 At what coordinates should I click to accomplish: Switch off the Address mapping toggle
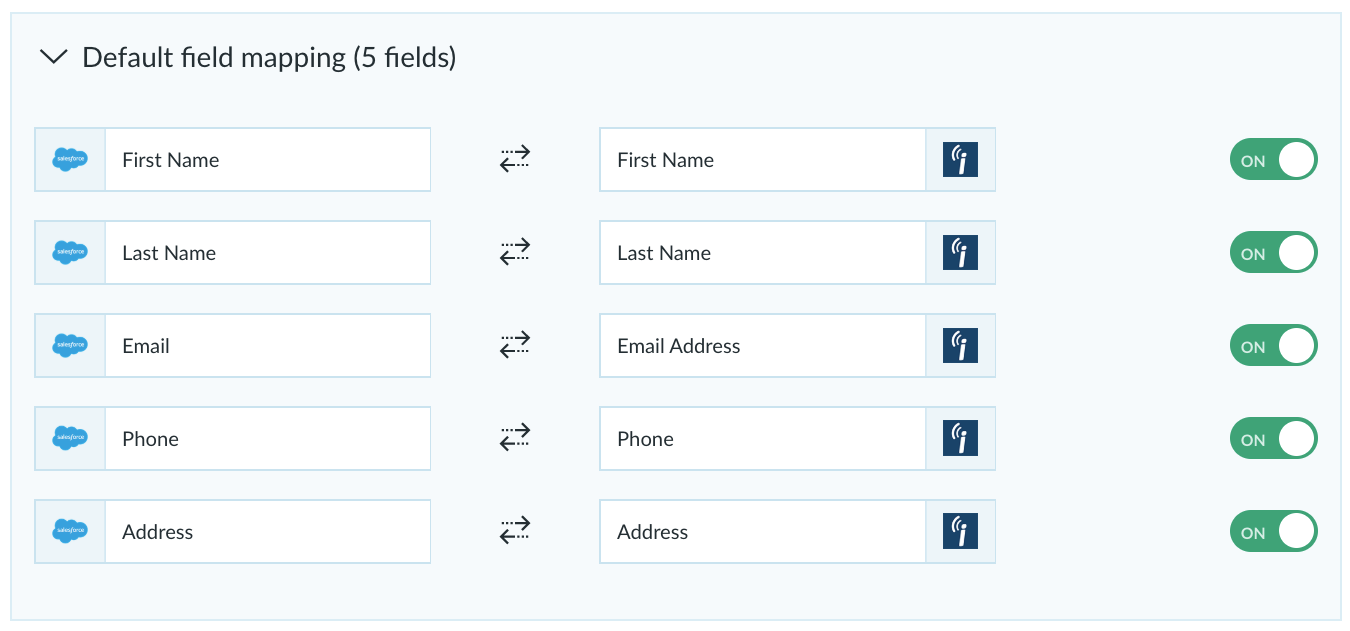pos(1274,532)
